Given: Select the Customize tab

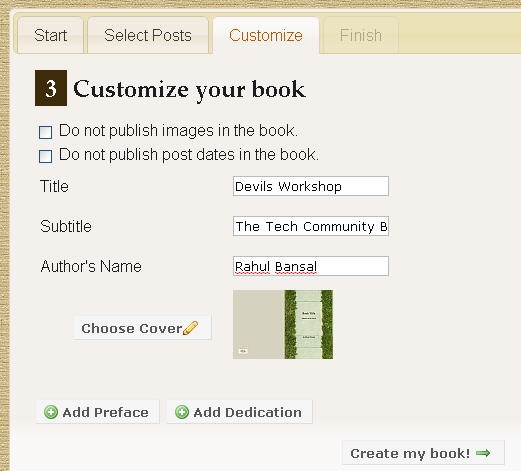Looking at the screenshot, I should pyautogui.click(x=266, y=35).
